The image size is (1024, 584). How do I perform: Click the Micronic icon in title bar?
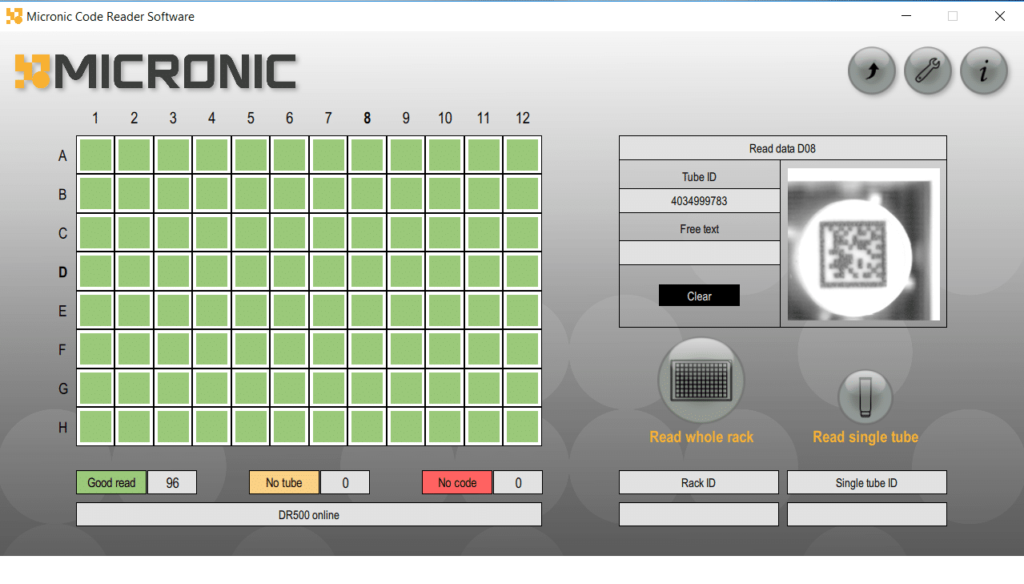pos(14,16)
